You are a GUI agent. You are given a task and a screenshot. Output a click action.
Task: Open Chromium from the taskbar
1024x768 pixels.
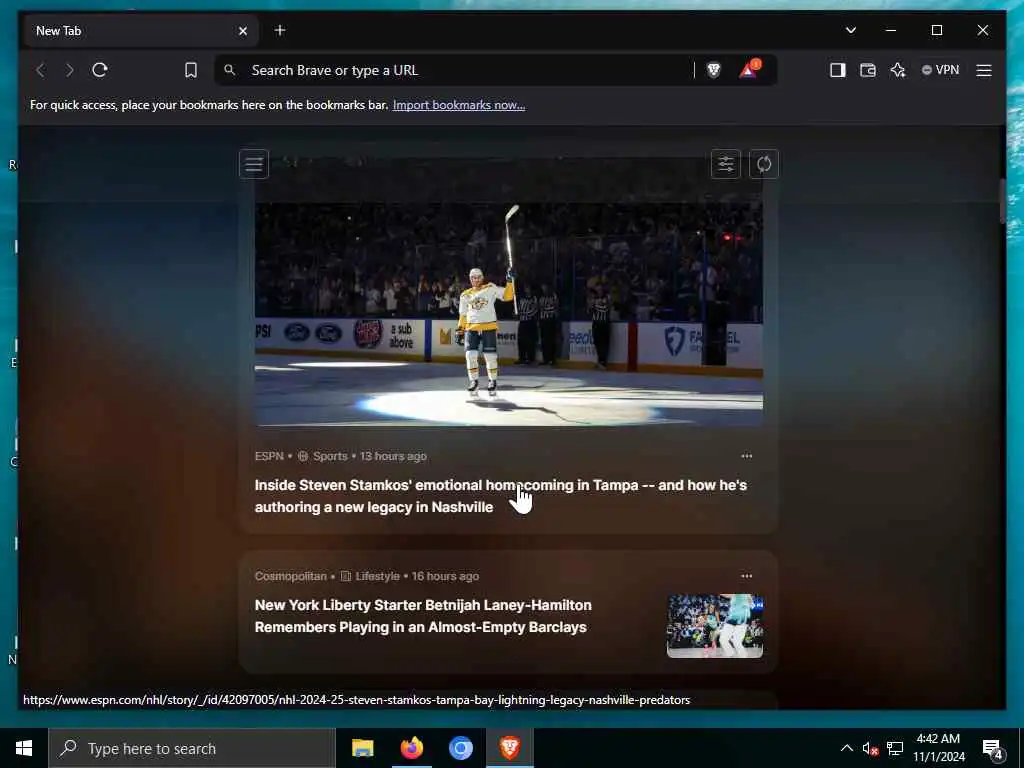[x=460, y=748]
